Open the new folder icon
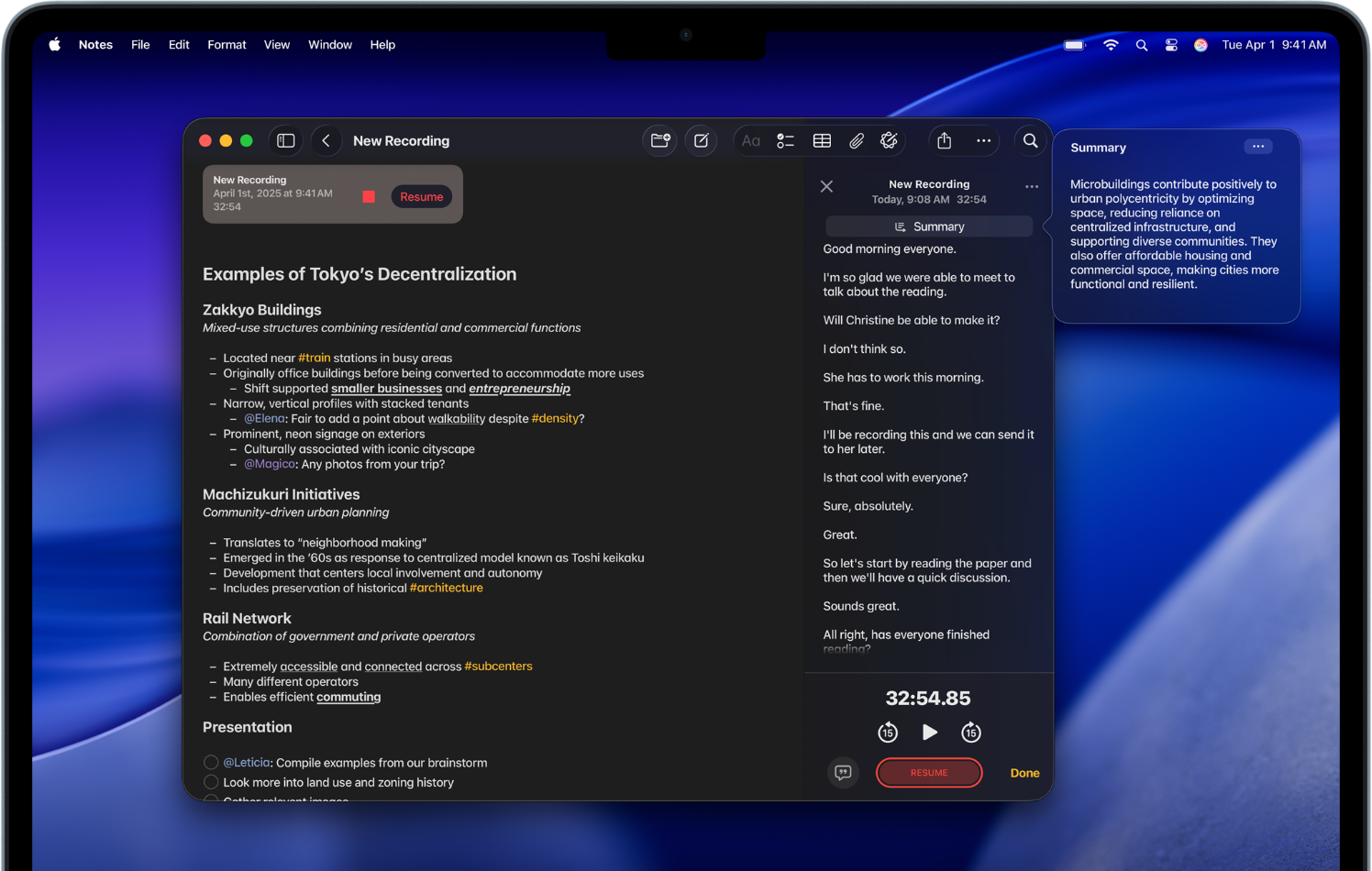 click(x=660, y=140)
